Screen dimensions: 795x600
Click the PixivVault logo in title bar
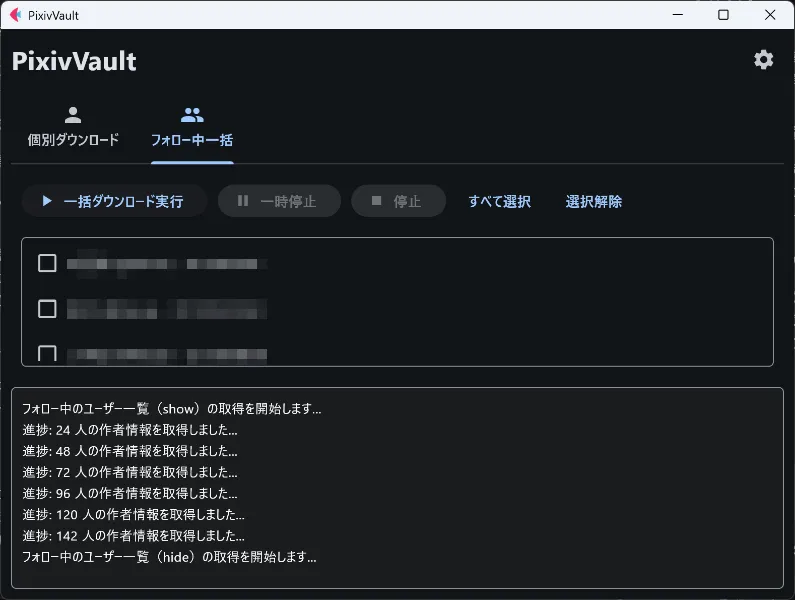[x=16, y=15]
